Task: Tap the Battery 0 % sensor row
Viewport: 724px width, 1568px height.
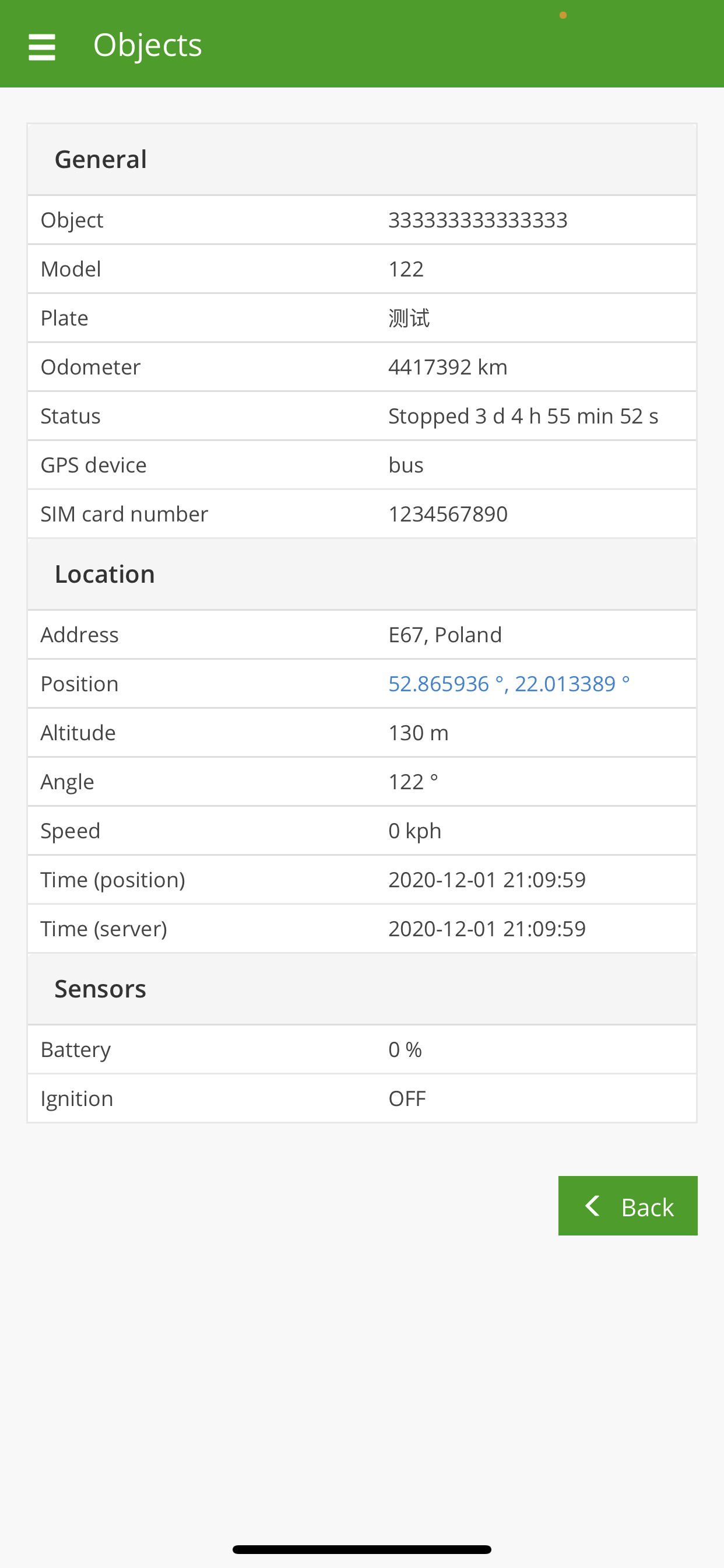Action: [361, 1049]
